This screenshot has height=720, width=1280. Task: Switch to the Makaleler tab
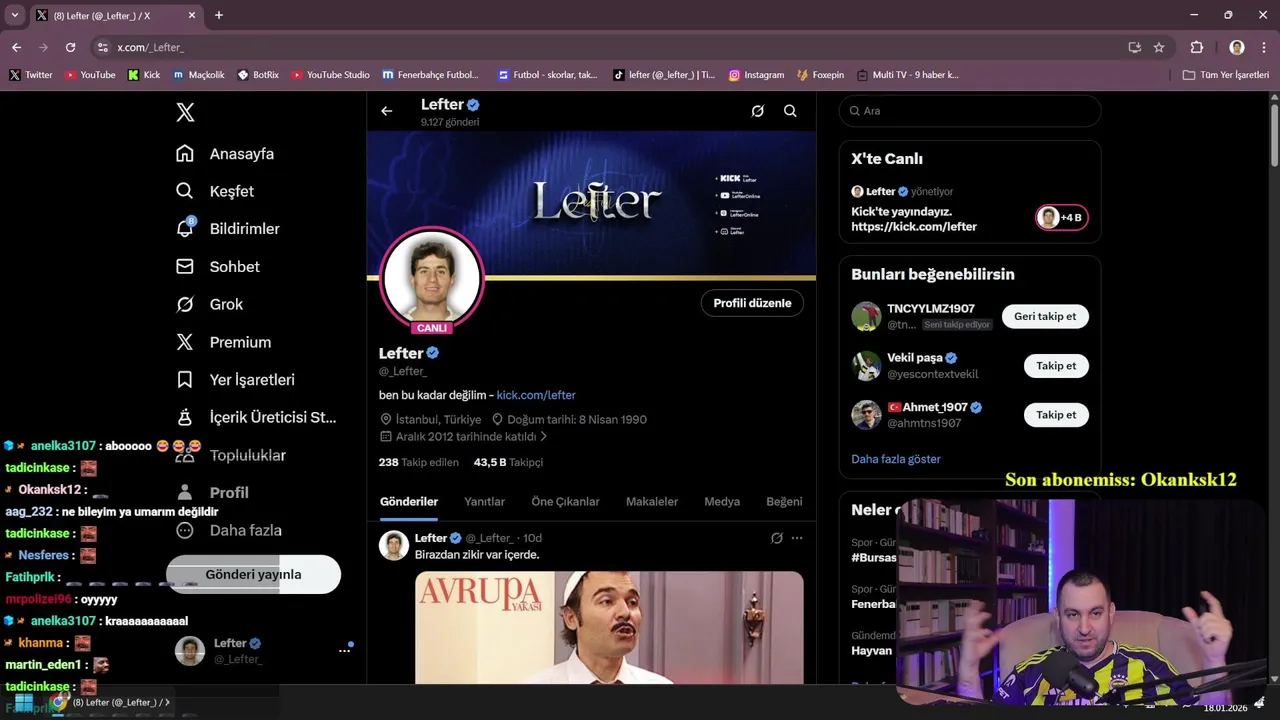[x=652, y=502]
